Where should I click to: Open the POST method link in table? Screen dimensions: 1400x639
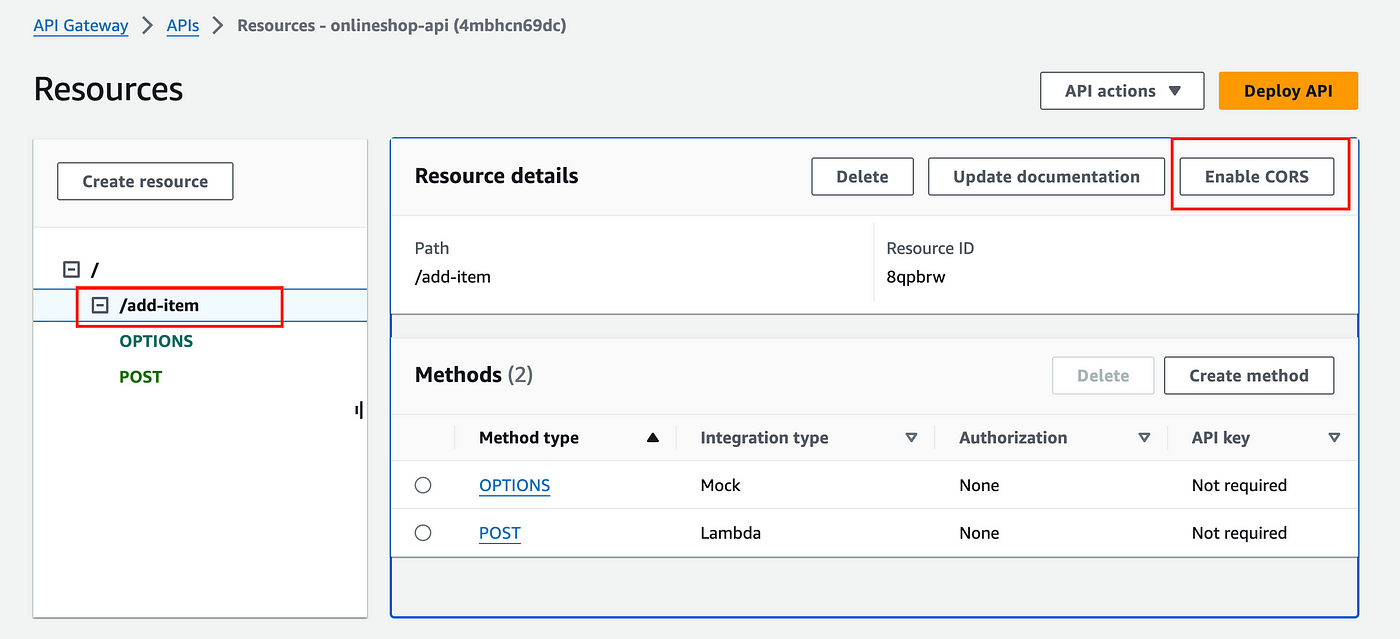tap(500, 533)
